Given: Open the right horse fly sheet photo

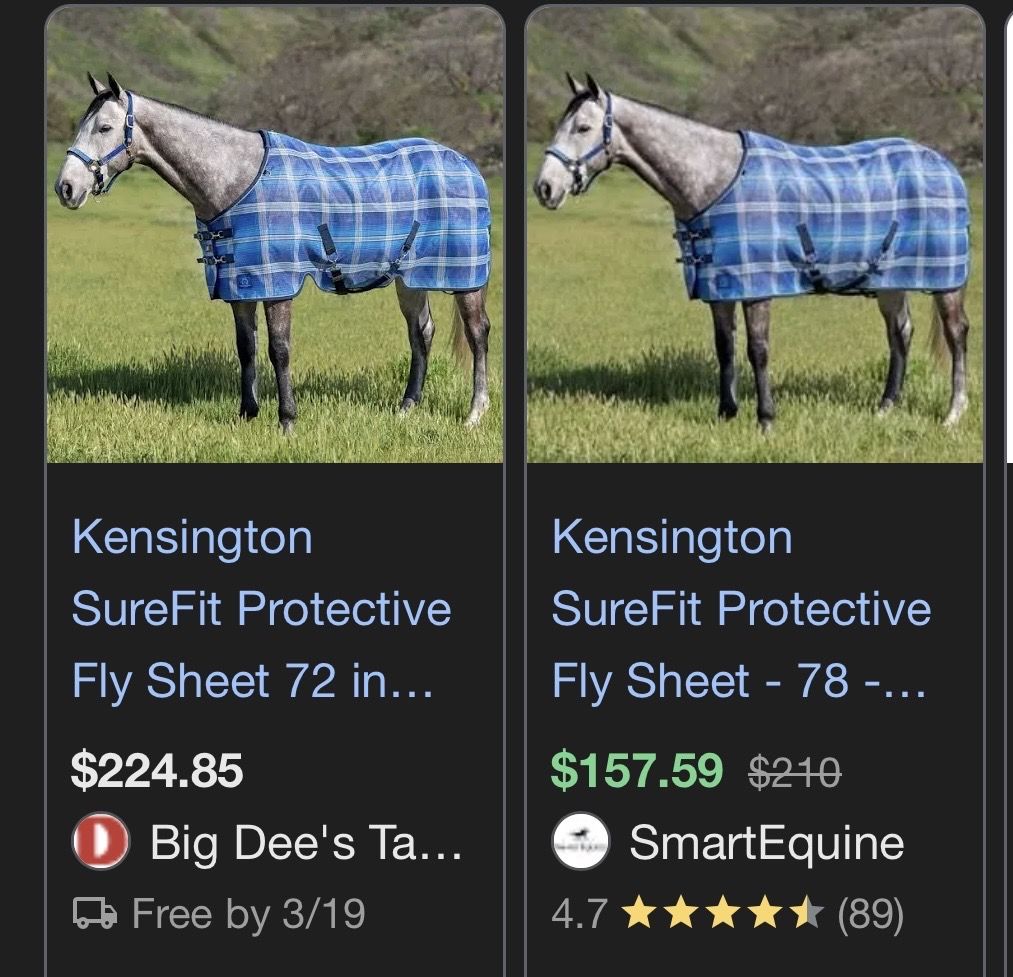Looking at the screenshot, I should (x=754, y=235).
